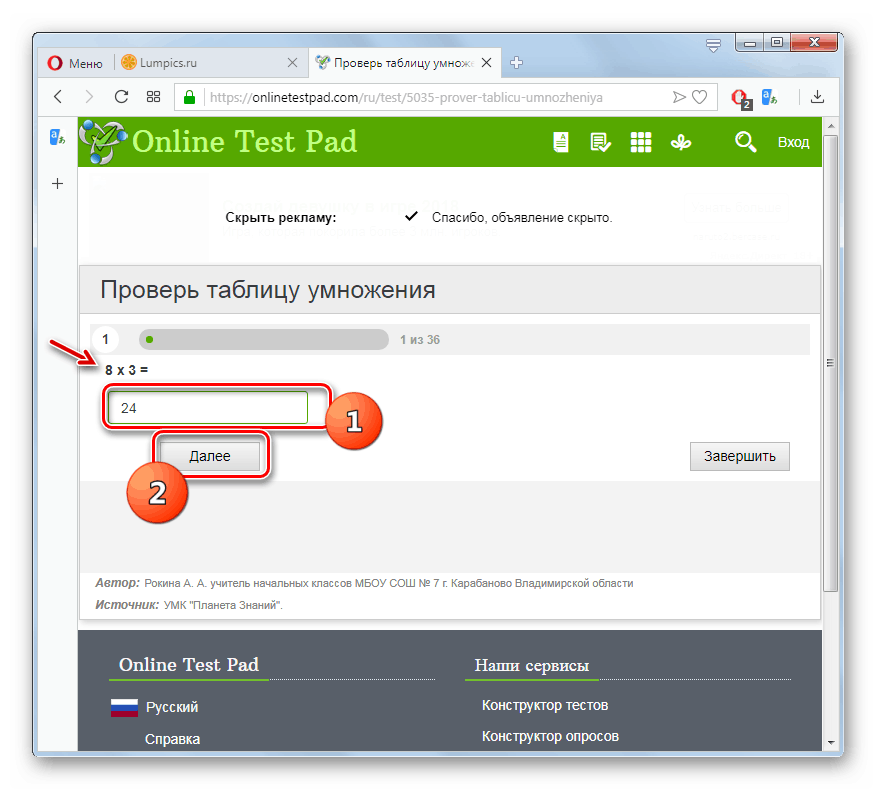877x790 pixels.
Task: Open the flower icon in the site header
Action: point(681,143)
